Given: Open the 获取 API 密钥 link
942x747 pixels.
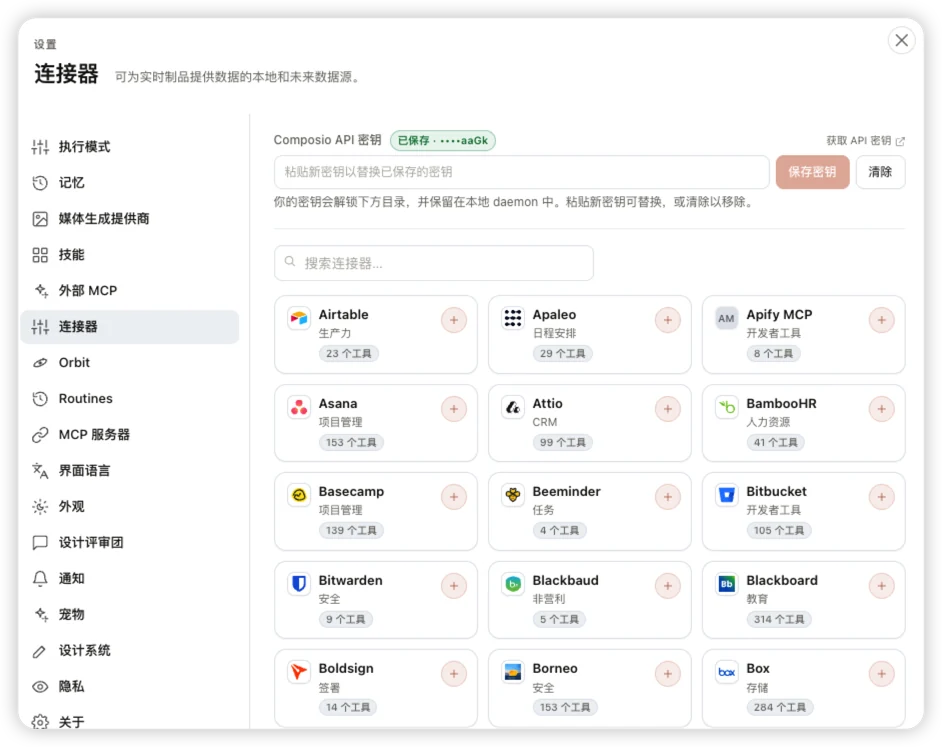Looking at the screenshot, I should [x=865, y=141].
